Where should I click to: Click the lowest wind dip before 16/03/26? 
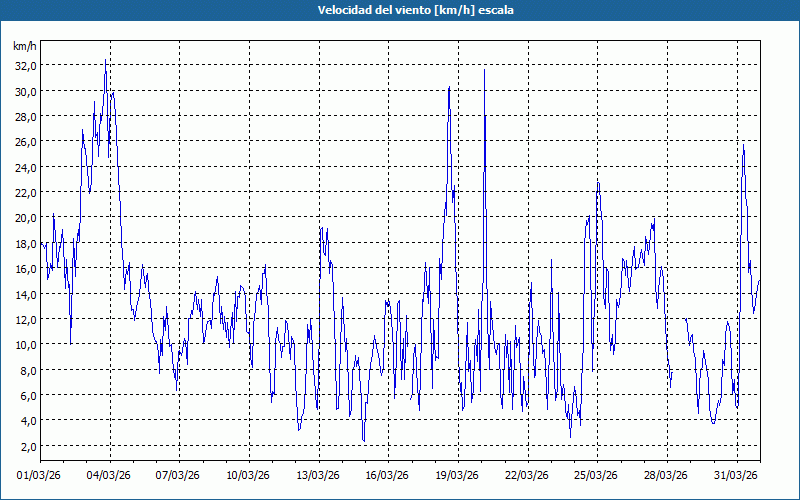click(x=364, y=439)
